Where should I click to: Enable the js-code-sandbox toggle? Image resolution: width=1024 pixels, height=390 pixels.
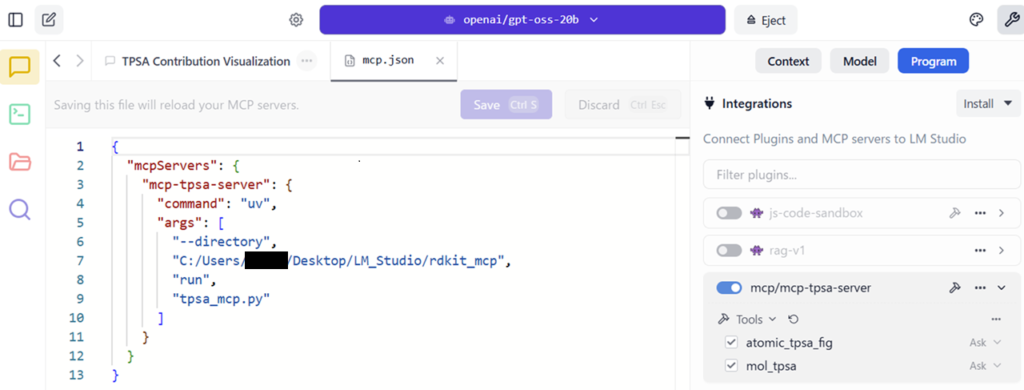coord(729,213)
